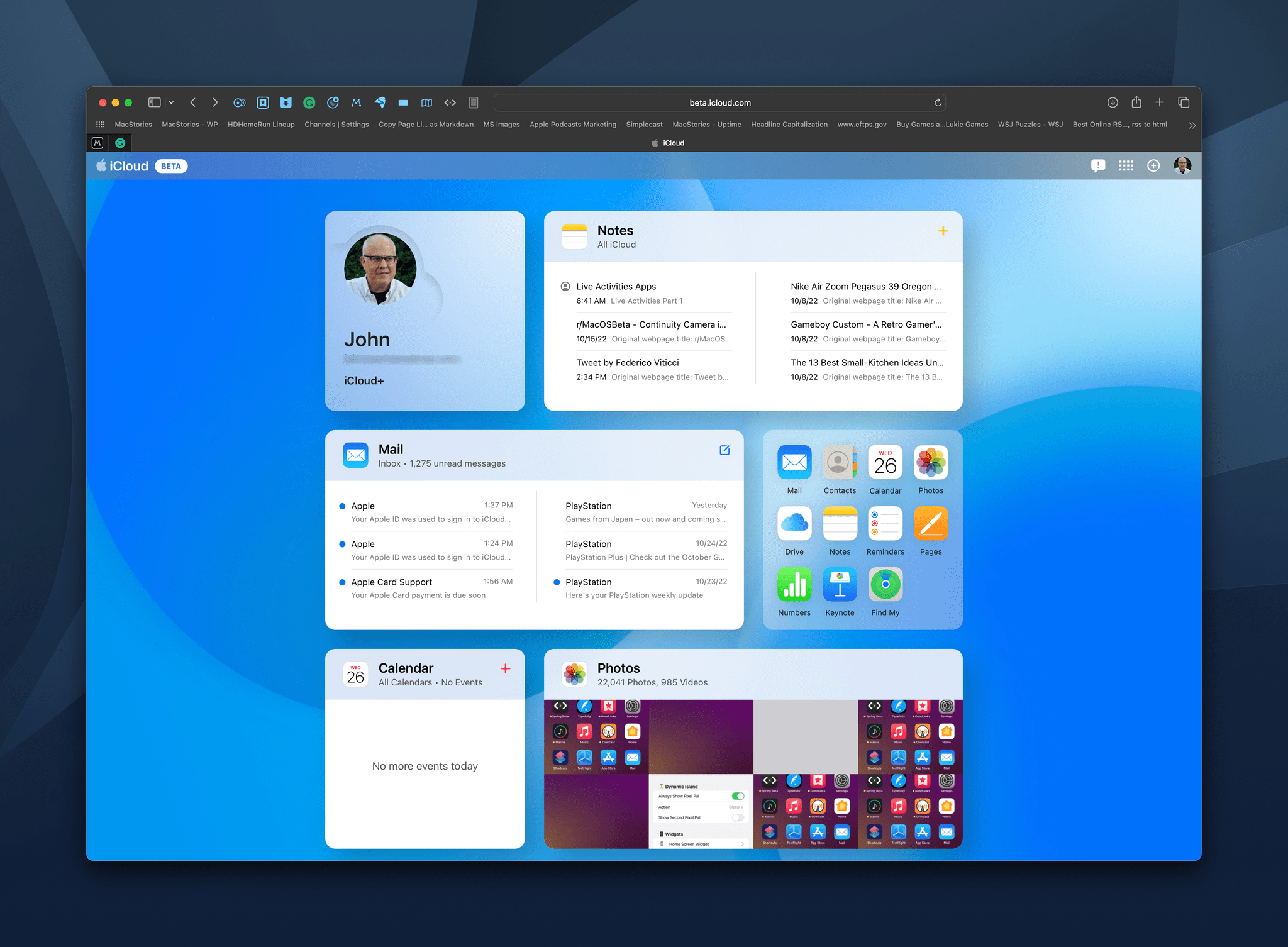The image size is (1288, 947).
Task: Open HDHomeRun Lineup bookmark
Action: point(261,125)
